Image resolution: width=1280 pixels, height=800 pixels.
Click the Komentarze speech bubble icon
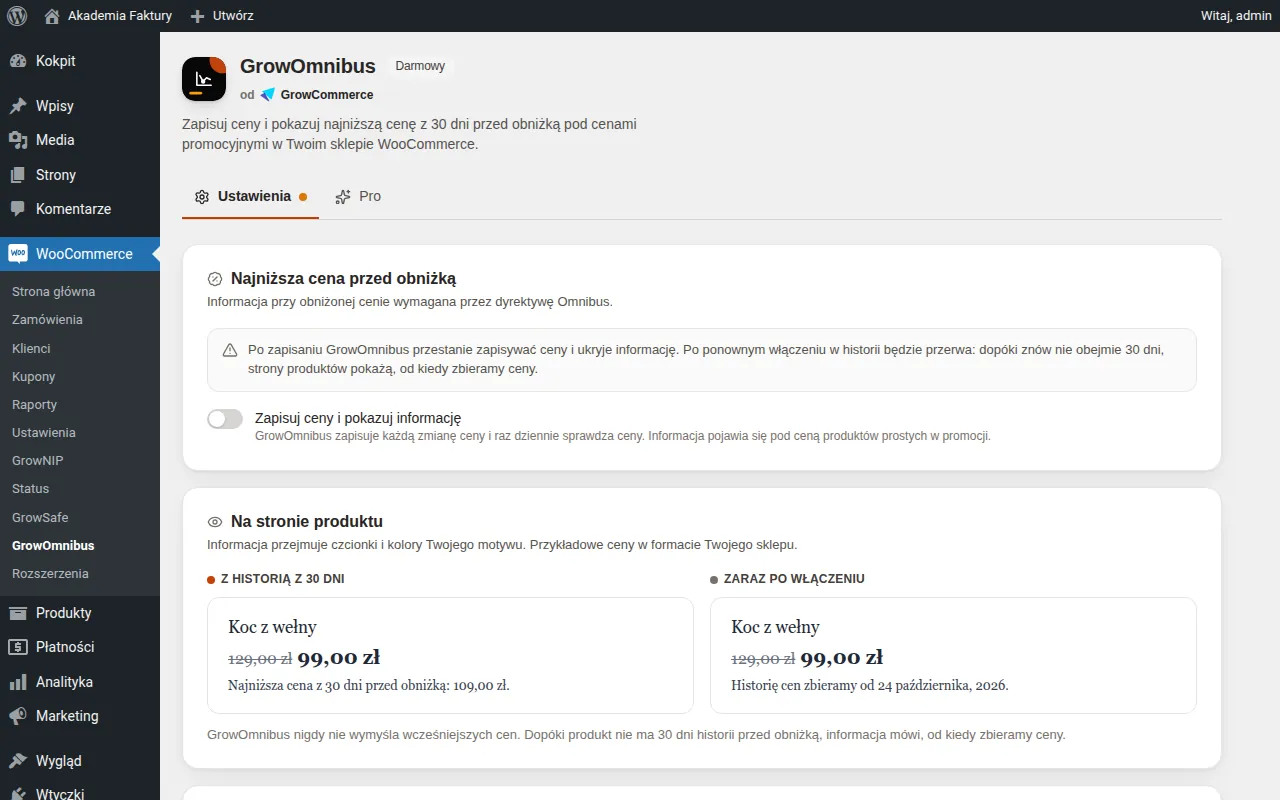point(17,209)
